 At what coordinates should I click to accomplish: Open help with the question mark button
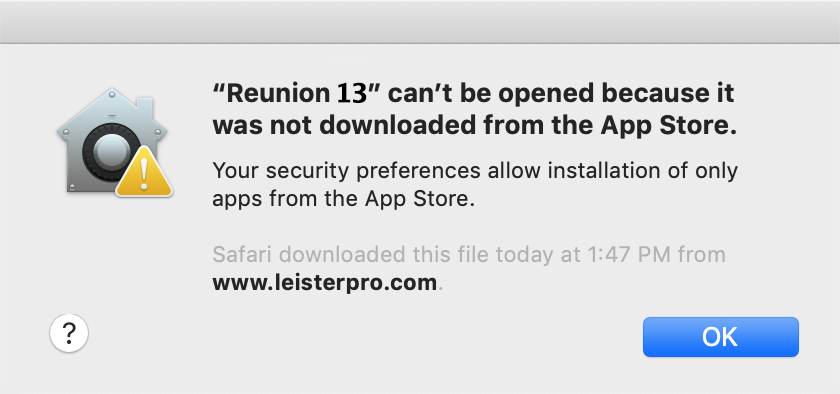[x=69, y=333]
